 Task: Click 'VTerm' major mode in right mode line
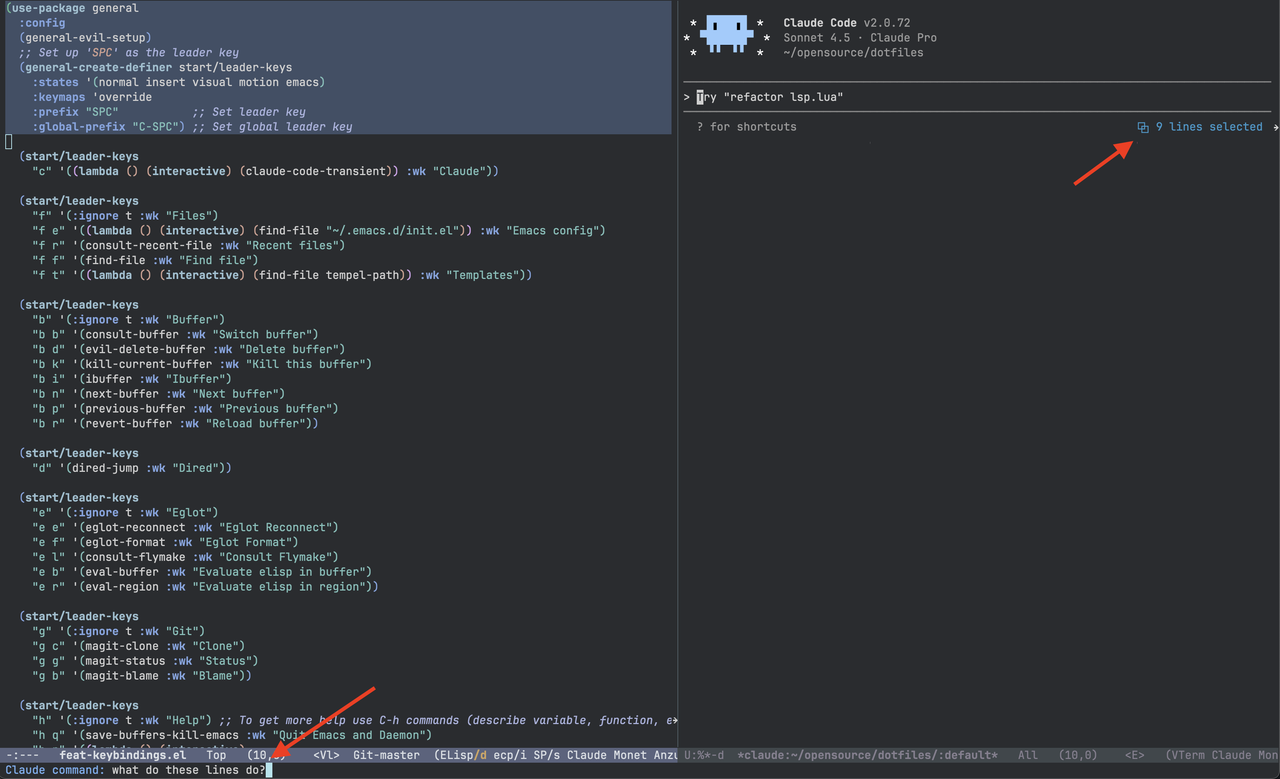1188,755
